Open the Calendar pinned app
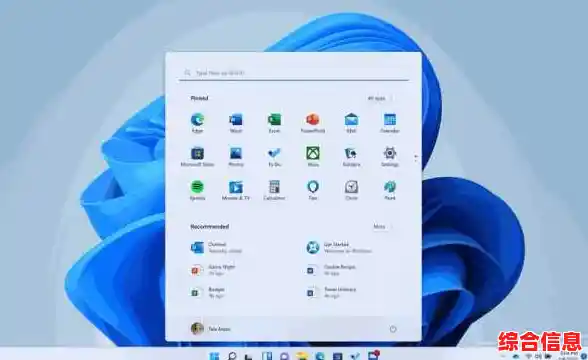Viewport: 588px width, 360px height. pyautogui.click(x=390, y=123)
